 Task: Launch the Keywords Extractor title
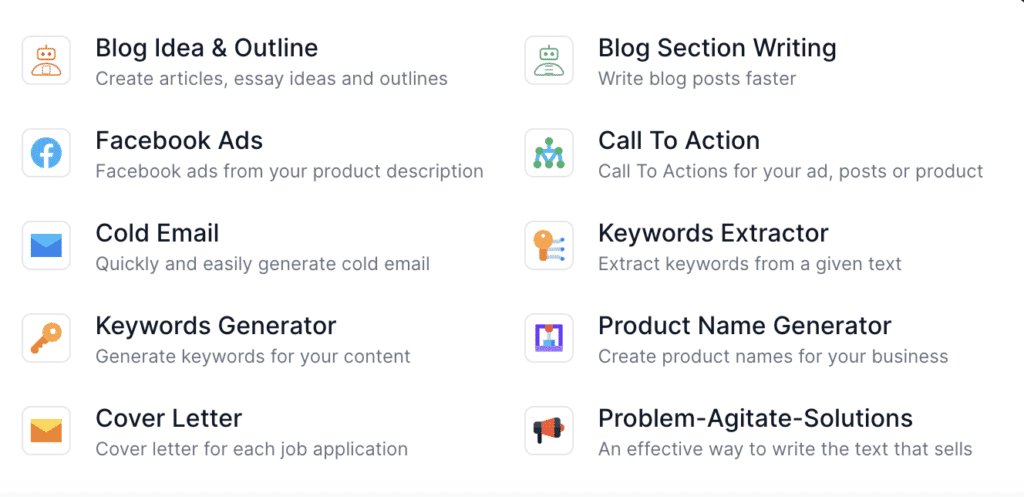(x=713, y=234)
